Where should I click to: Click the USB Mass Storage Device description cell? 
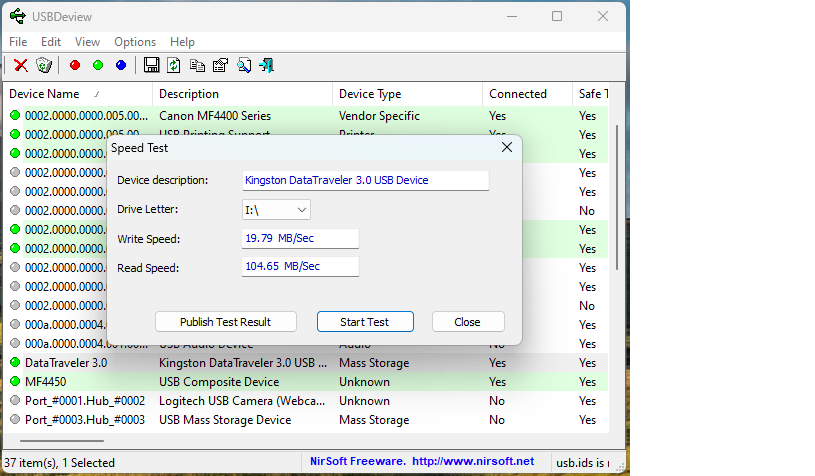point(225,420)
